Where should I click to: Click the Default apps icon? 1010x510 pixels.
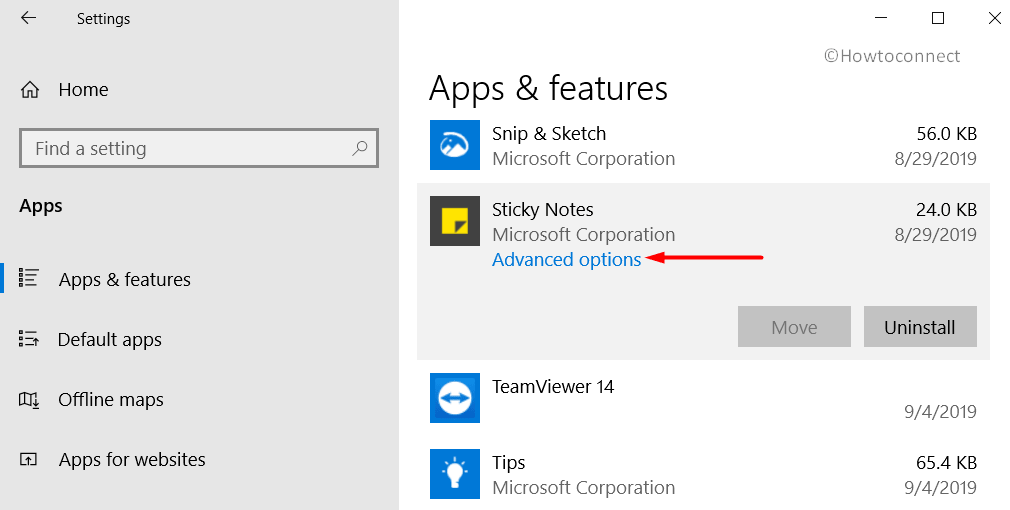(28, 339)
